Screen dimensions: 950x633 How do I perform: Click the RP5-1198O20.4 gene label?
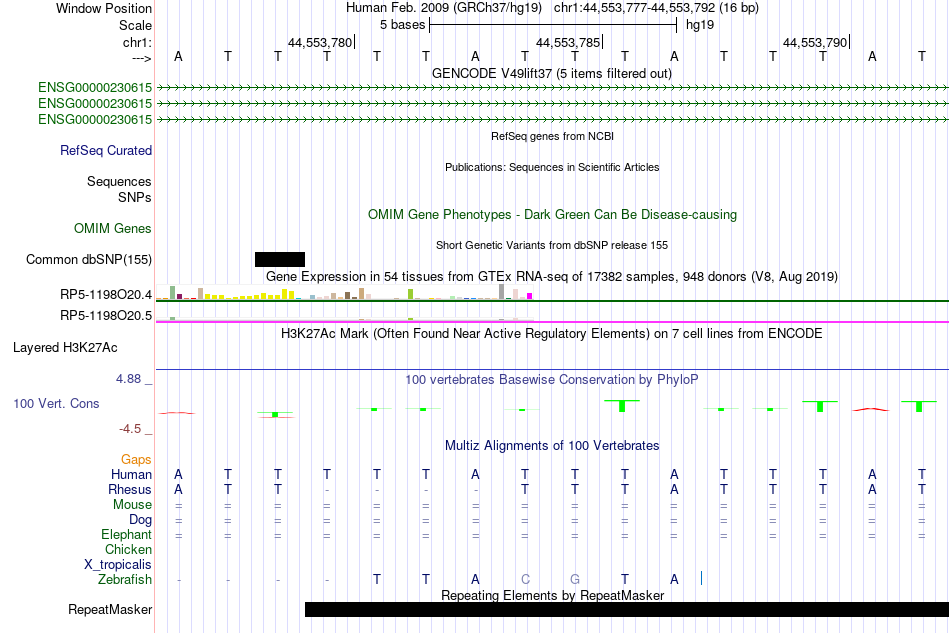[x=106, y=294]
